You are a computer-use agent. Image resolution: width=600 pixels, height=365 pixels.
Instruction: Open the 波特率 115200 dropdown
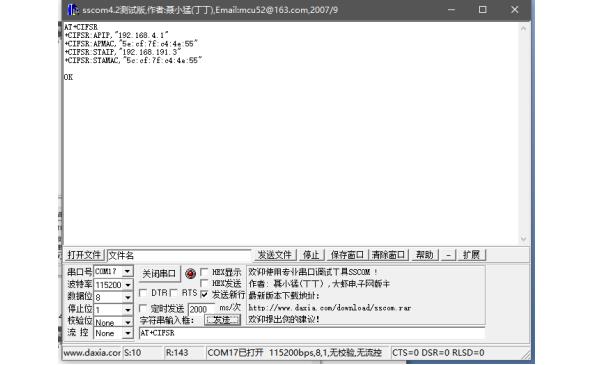[x=127, y=285]
